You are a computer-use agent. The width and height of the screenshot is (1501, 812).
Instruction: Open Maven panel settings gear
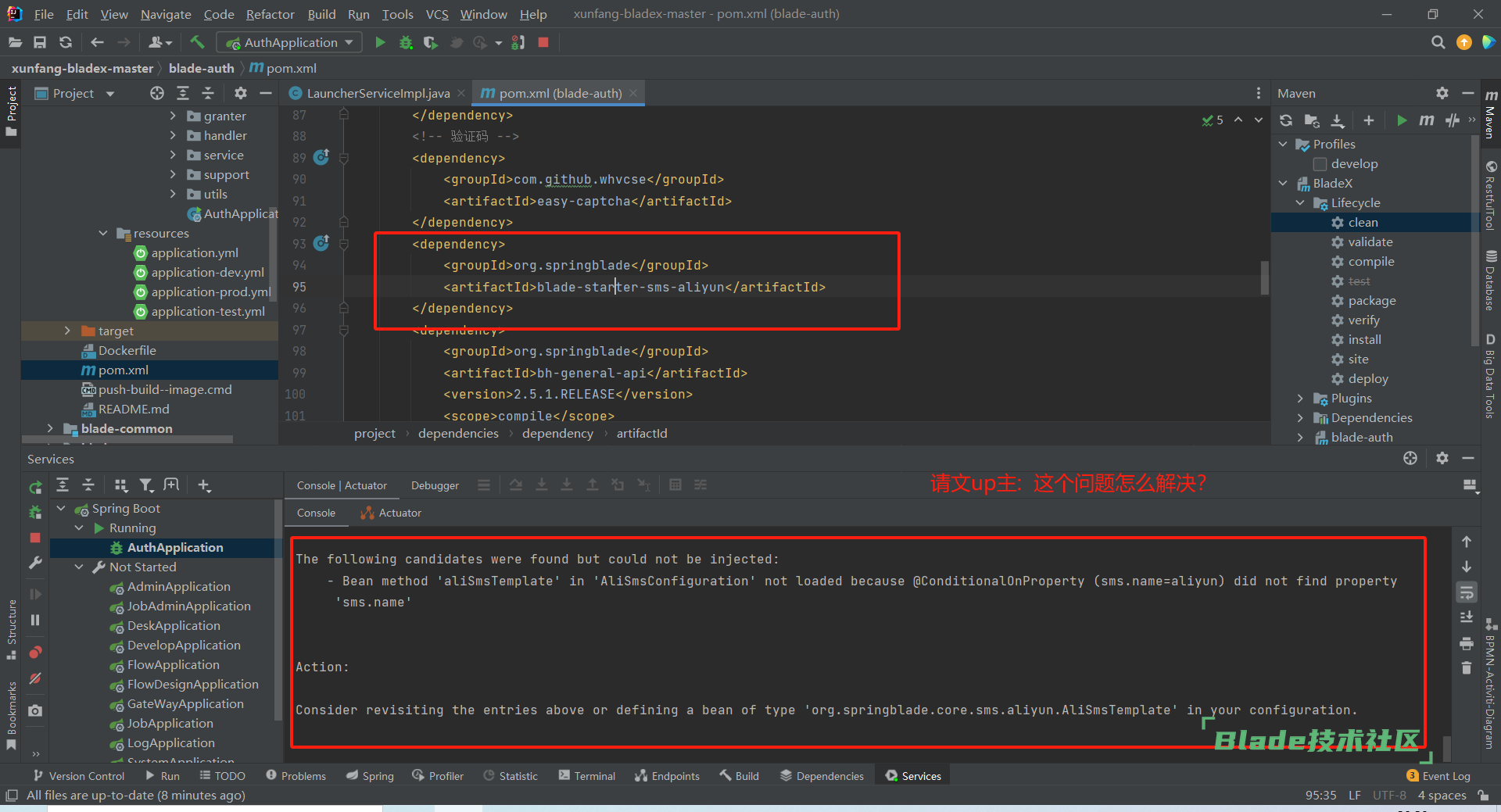[x=1442, y=93]
